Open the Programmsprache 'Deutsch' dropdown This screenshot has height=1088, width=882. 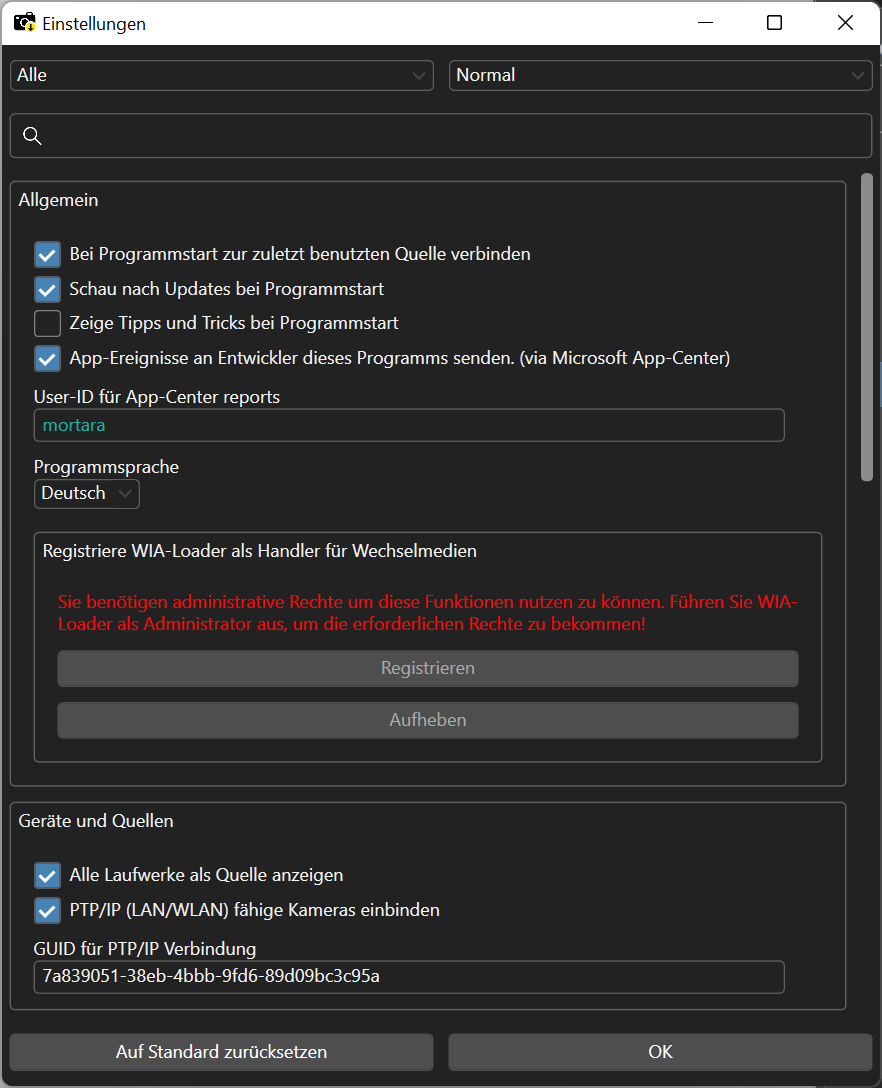coord(86,493)
